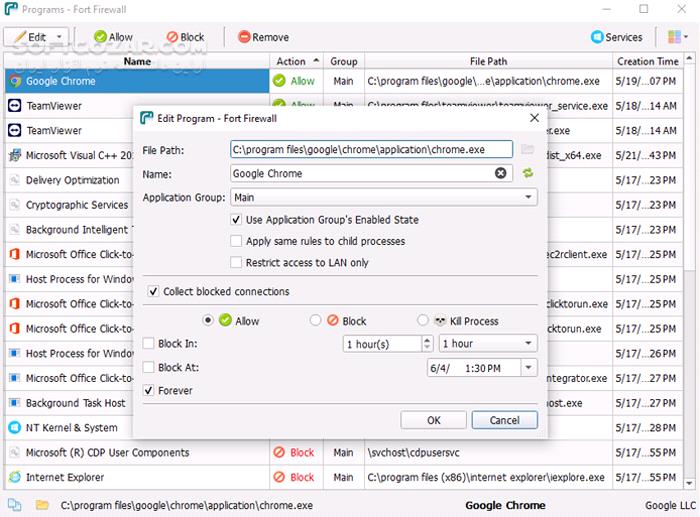Click the File Path input field
The height and width of the screenshot is (517, 700).
point(371,149)
